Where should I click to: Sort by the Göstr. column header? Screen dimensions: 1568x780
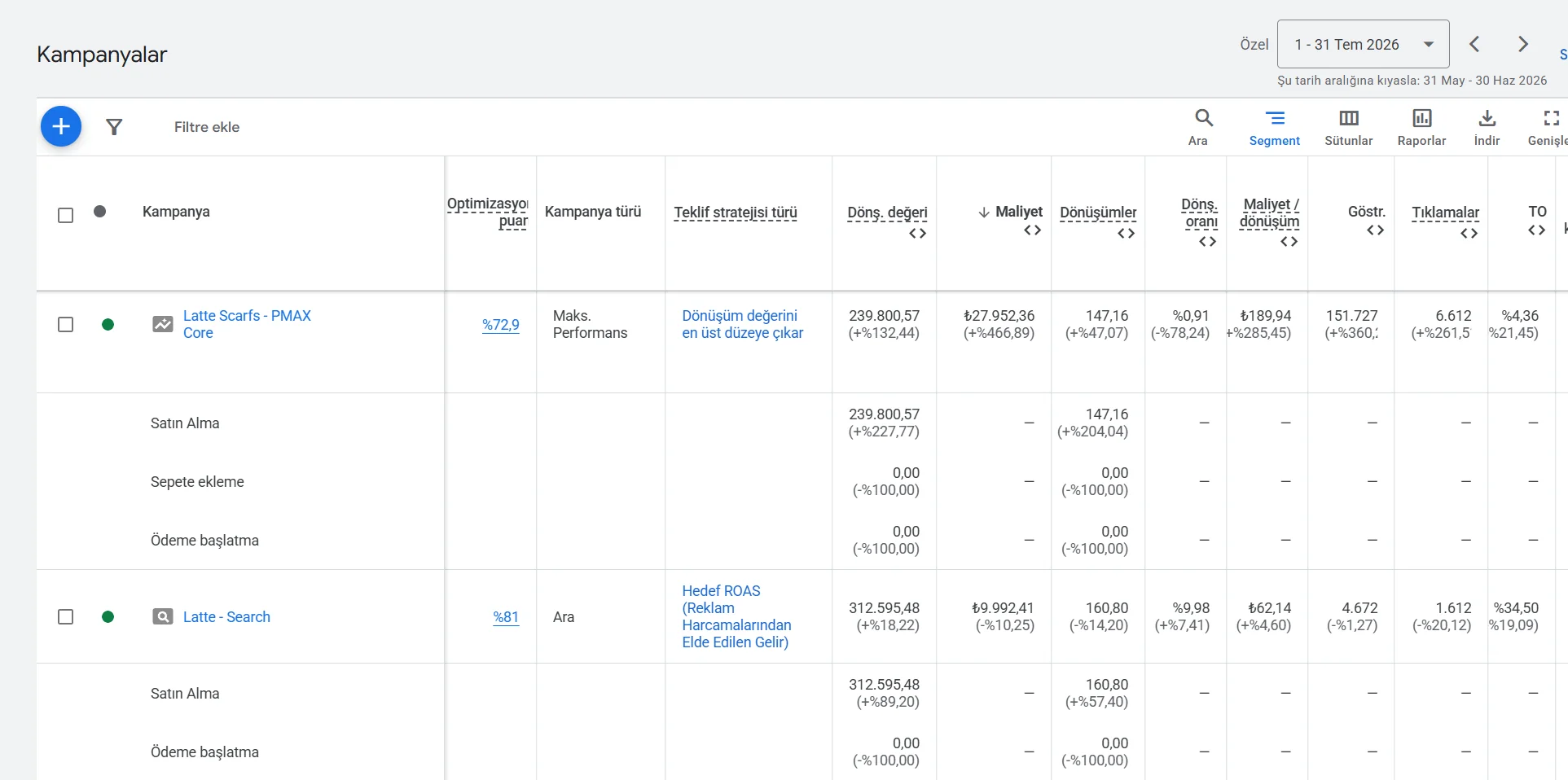(x=1367, y=212)
